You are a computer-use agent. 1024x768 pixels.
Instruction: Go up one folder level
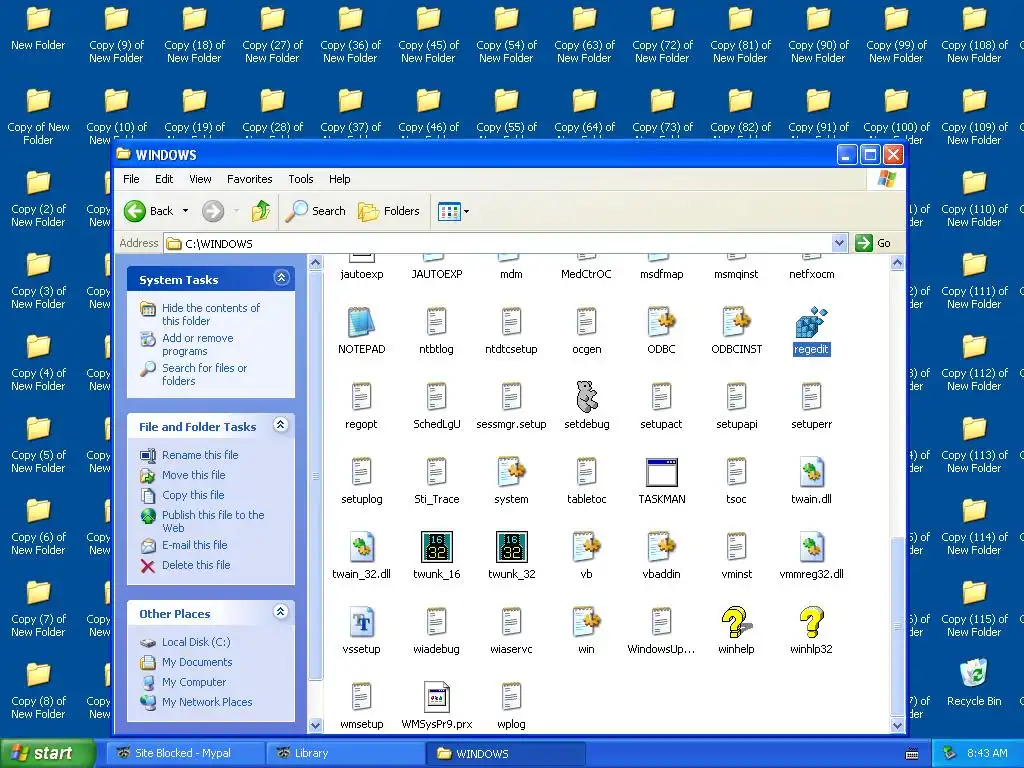coord(261,211)
